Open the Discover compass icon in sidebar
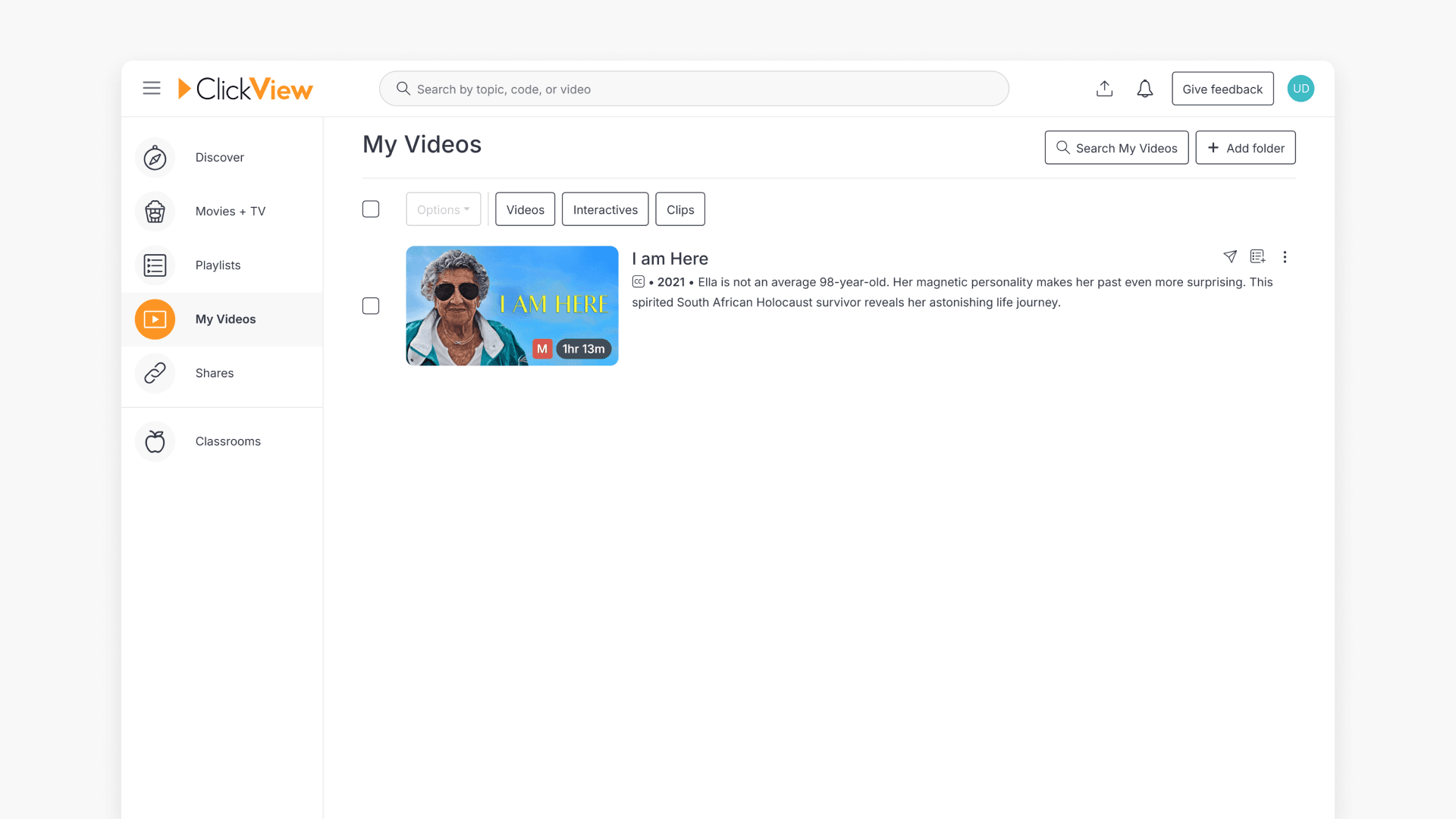 tap(154, 157)
